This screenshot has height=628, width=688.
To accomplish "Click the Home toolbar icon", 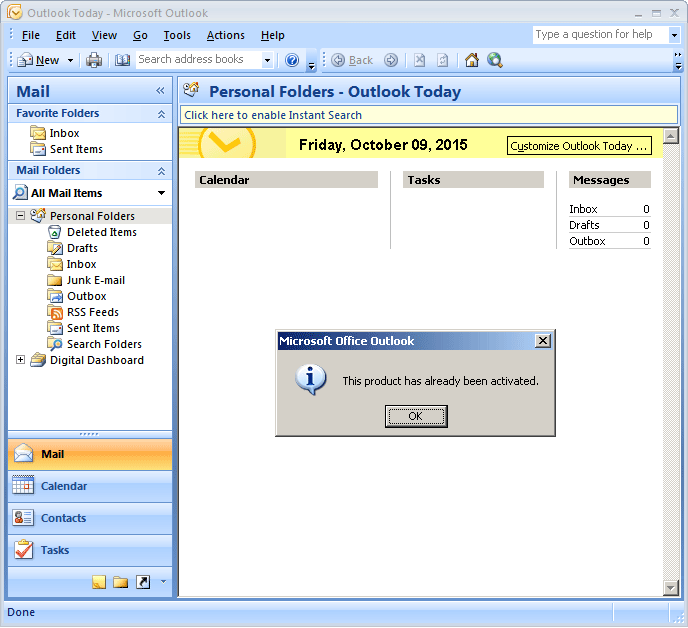I will (x=472, y=60).
